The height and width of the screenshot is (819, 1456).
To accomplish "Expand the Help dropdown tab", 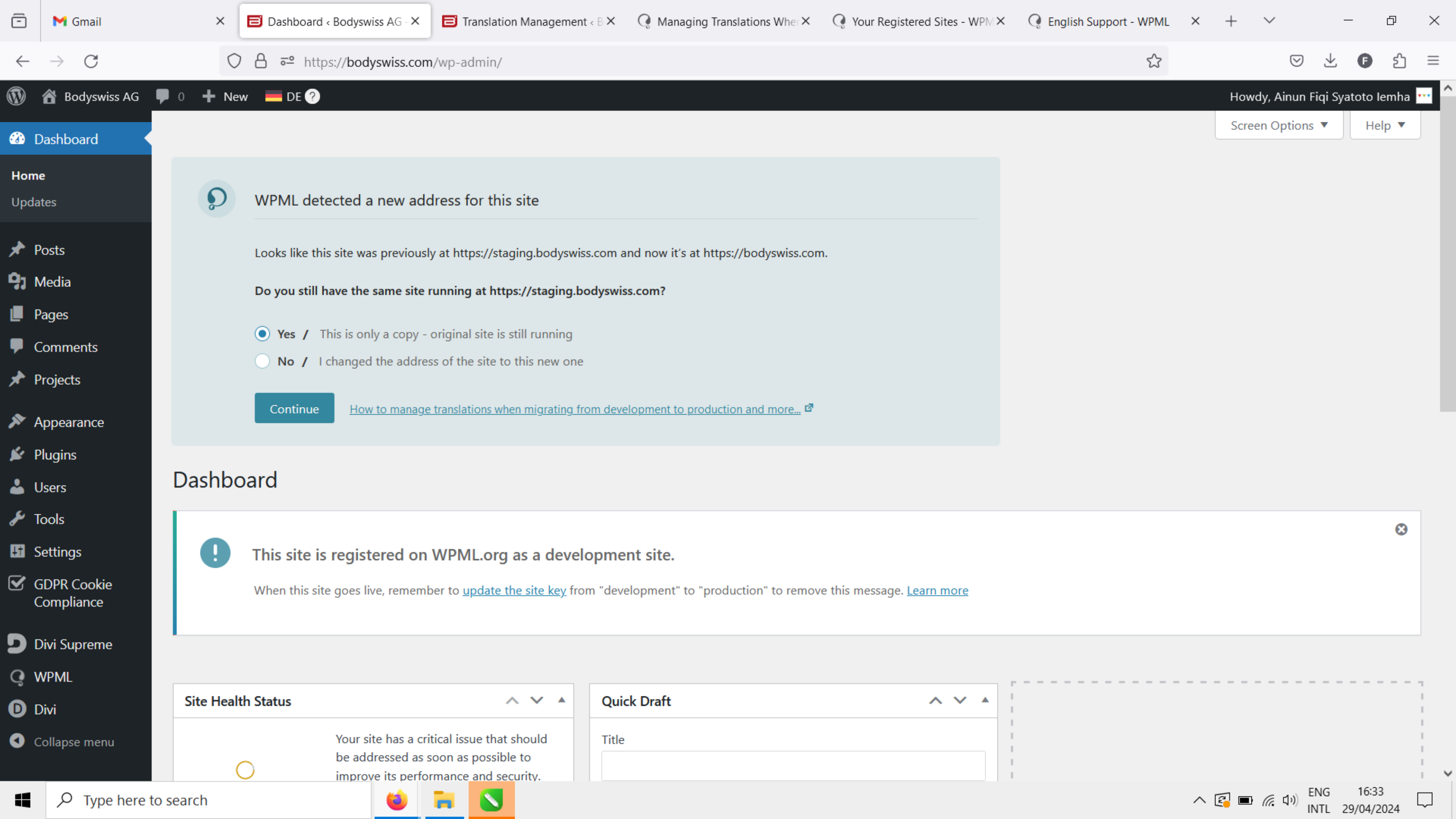I will click(x=1385, y=126).
